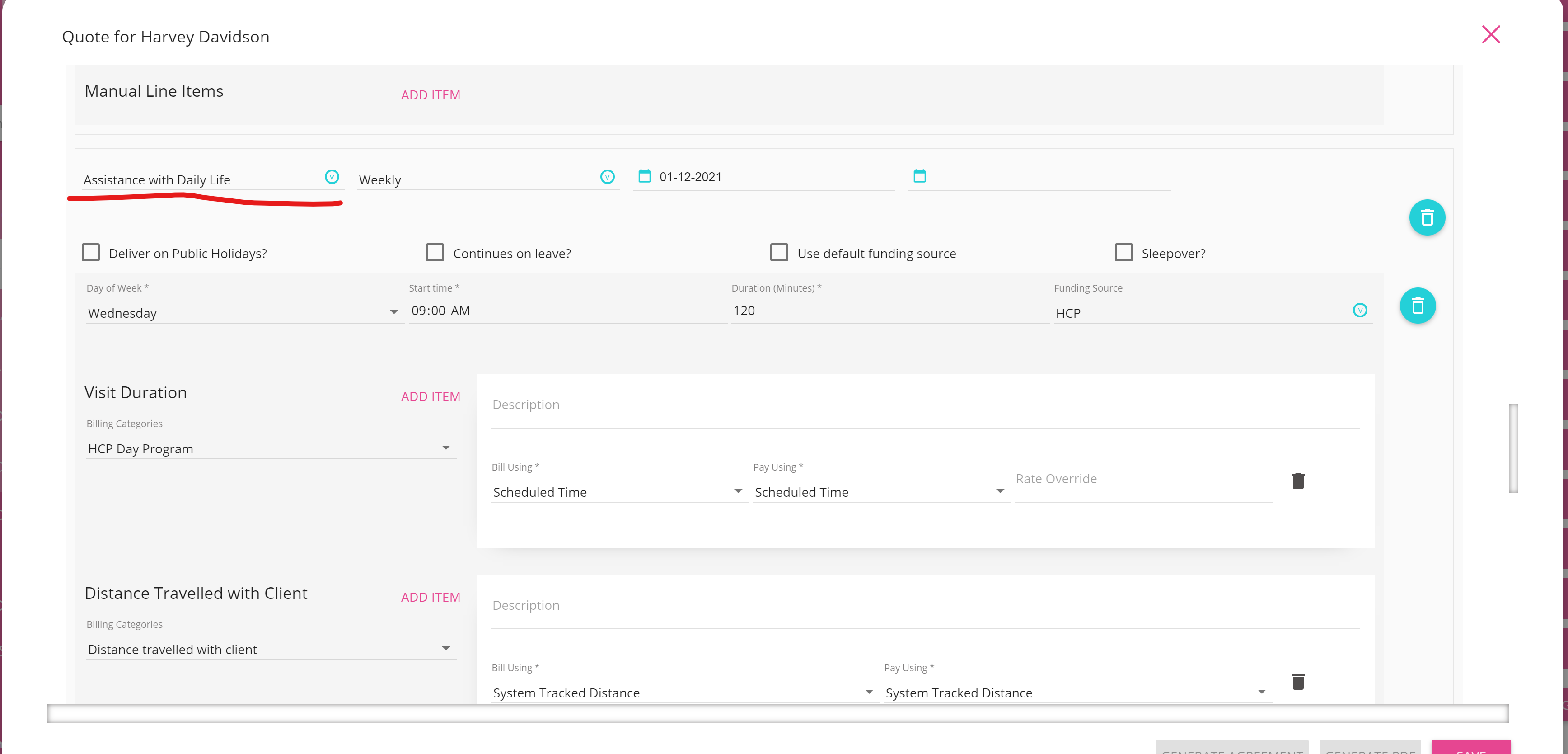Click ADD ITEM for Manual Line Items
Viewport: 1568px width, 754px height.
431,95
